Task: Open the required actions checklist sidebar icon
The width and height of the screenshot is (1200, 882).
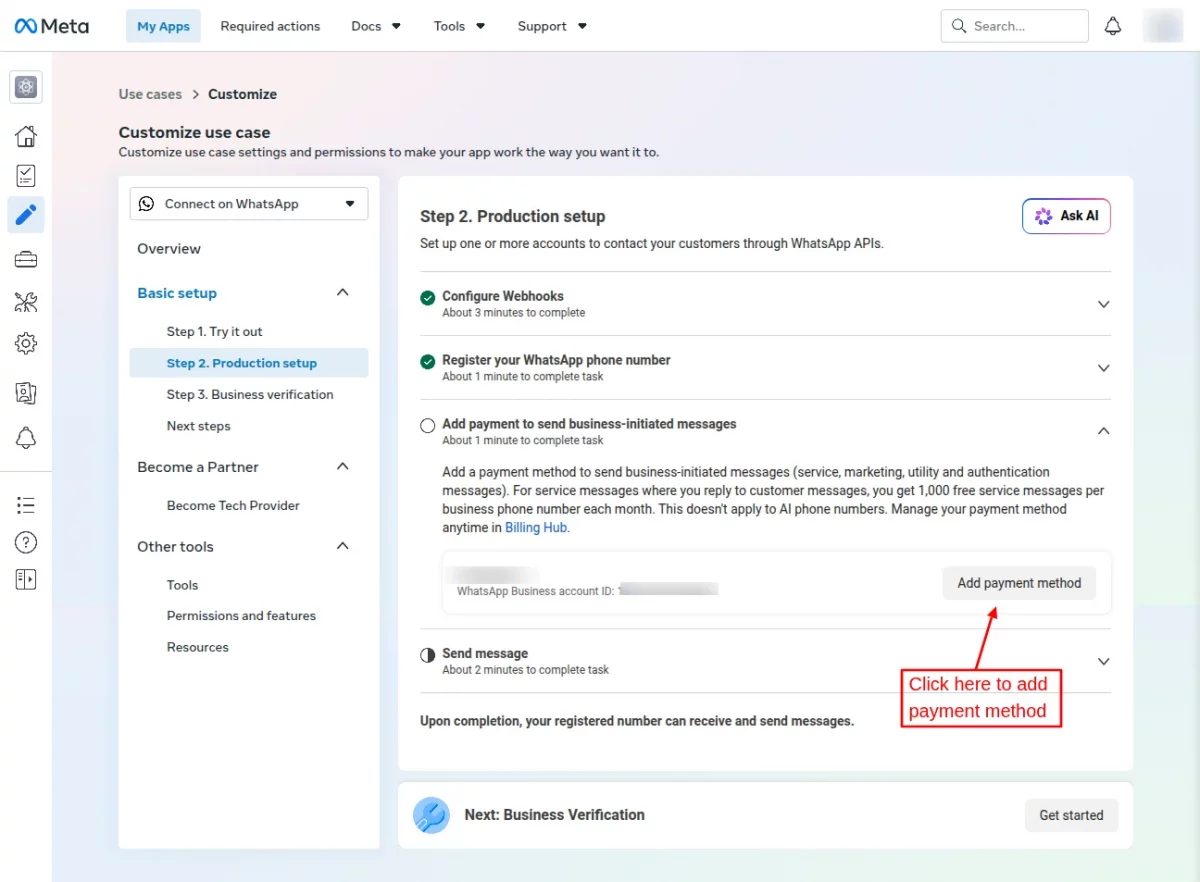Action: tap(26, 176)
